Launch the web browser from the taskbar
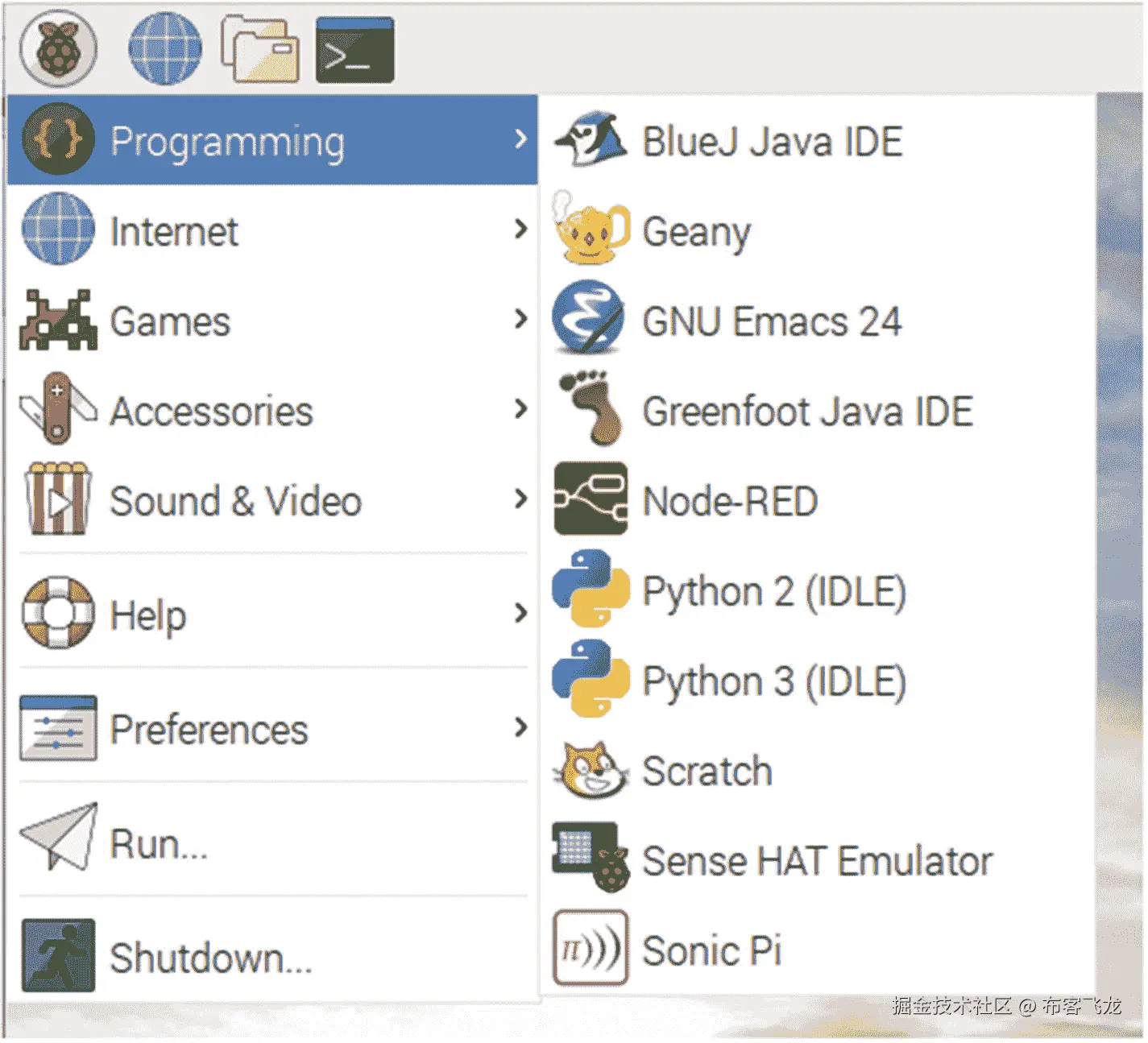 (164, 47)
